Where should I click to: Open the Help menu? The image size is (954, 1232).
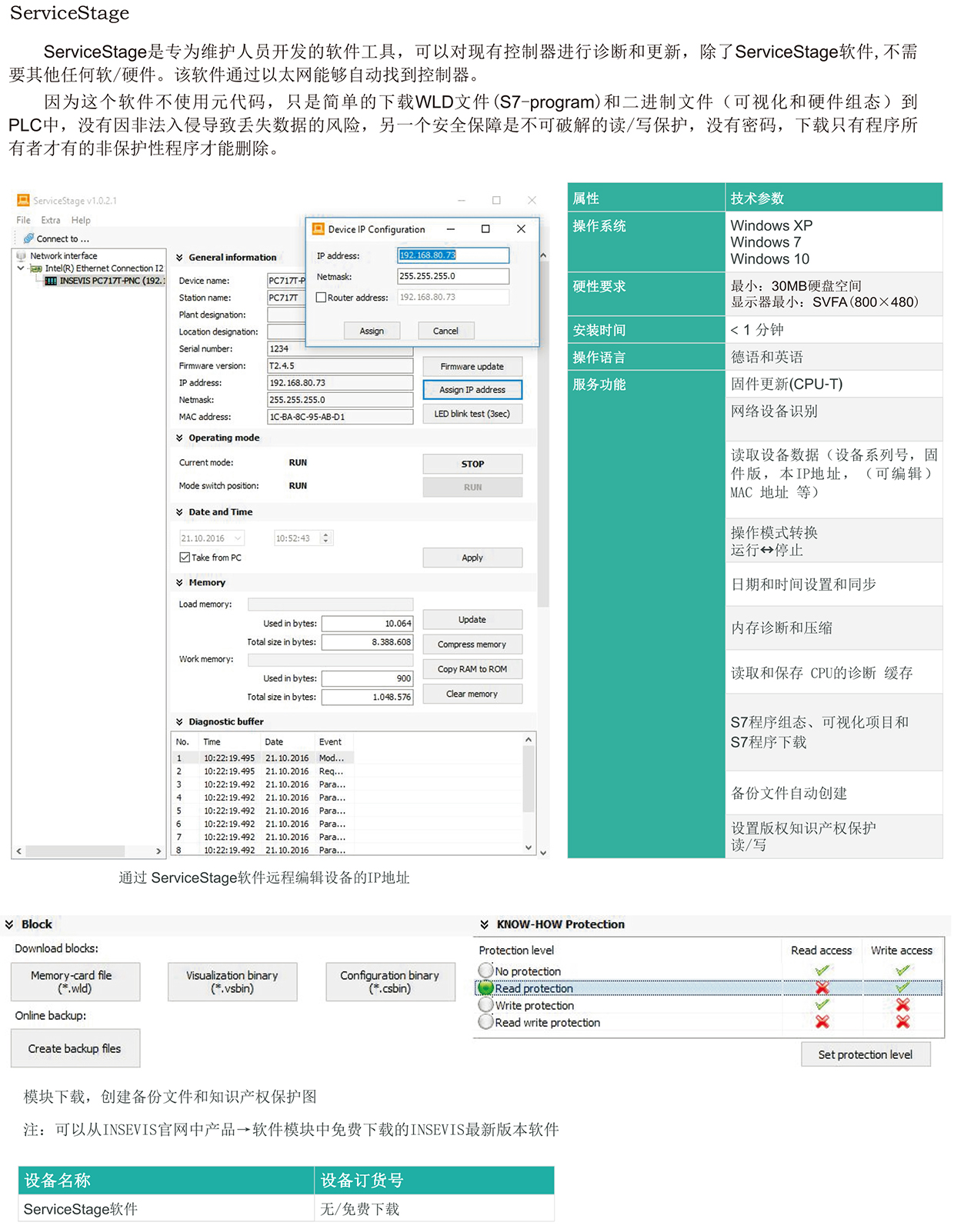[81, 220]
